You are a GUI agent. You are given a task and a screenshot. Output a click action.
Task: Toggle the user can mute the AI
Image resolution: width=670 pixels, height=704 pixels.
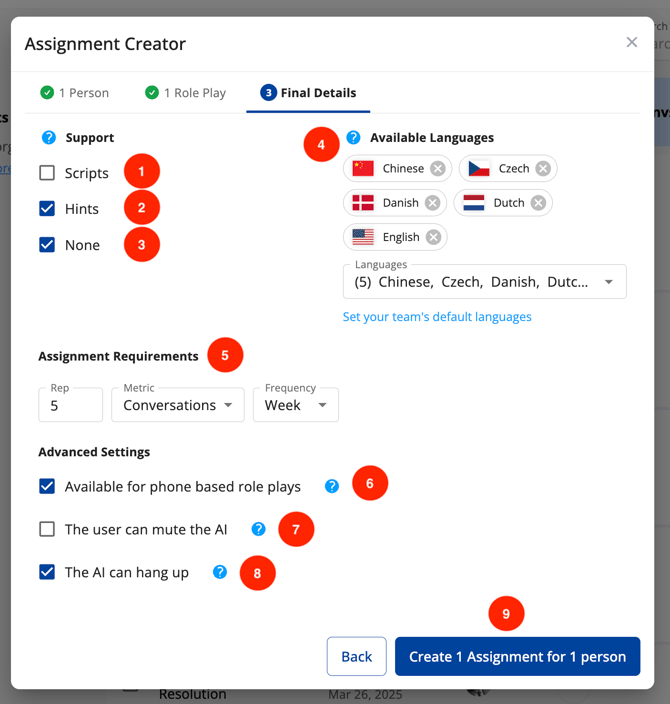click(x=47, y=529)
